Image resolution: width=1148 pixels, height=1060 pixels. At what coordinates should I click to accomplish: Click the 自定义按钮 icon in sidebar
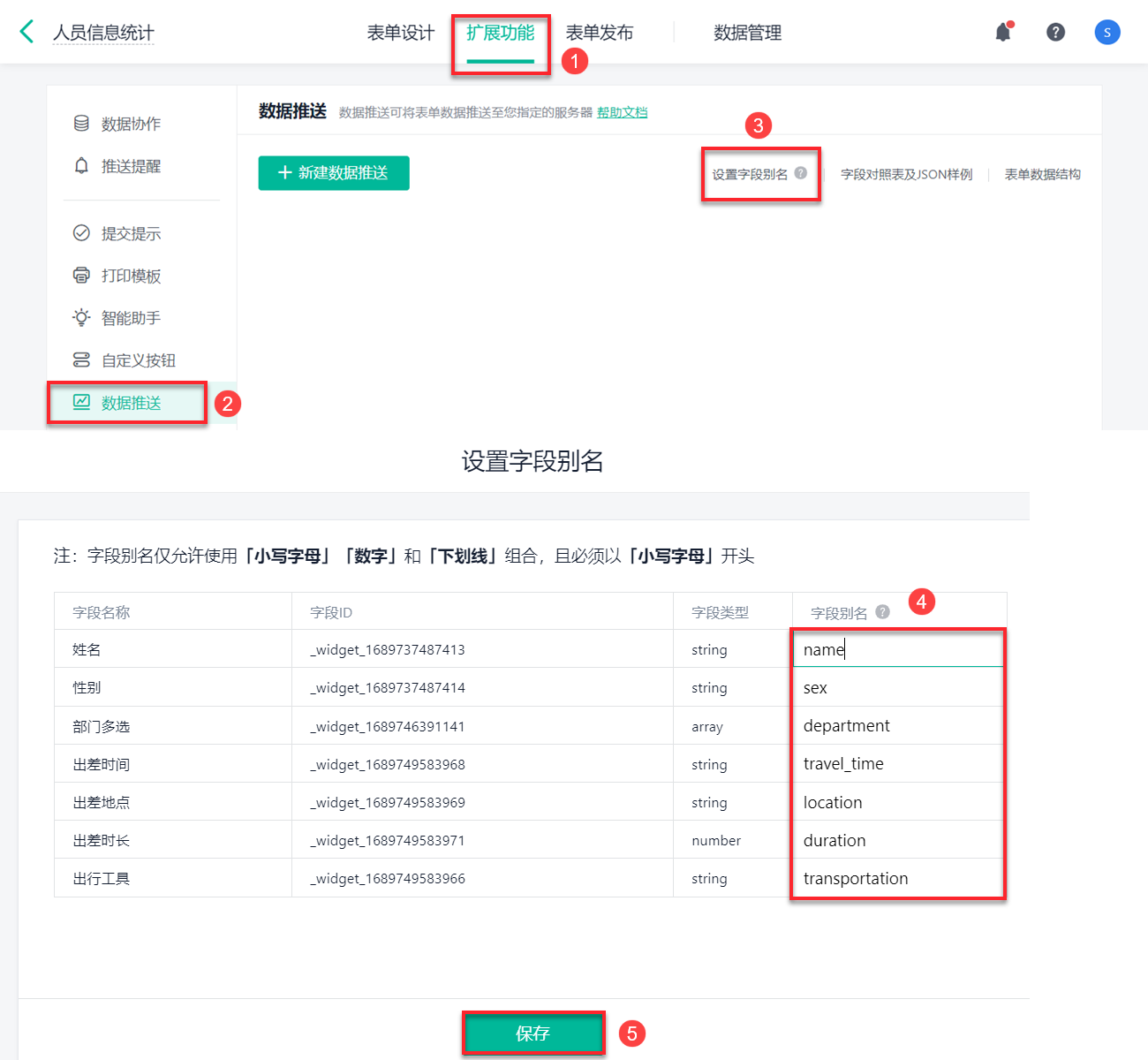[81, 360]
